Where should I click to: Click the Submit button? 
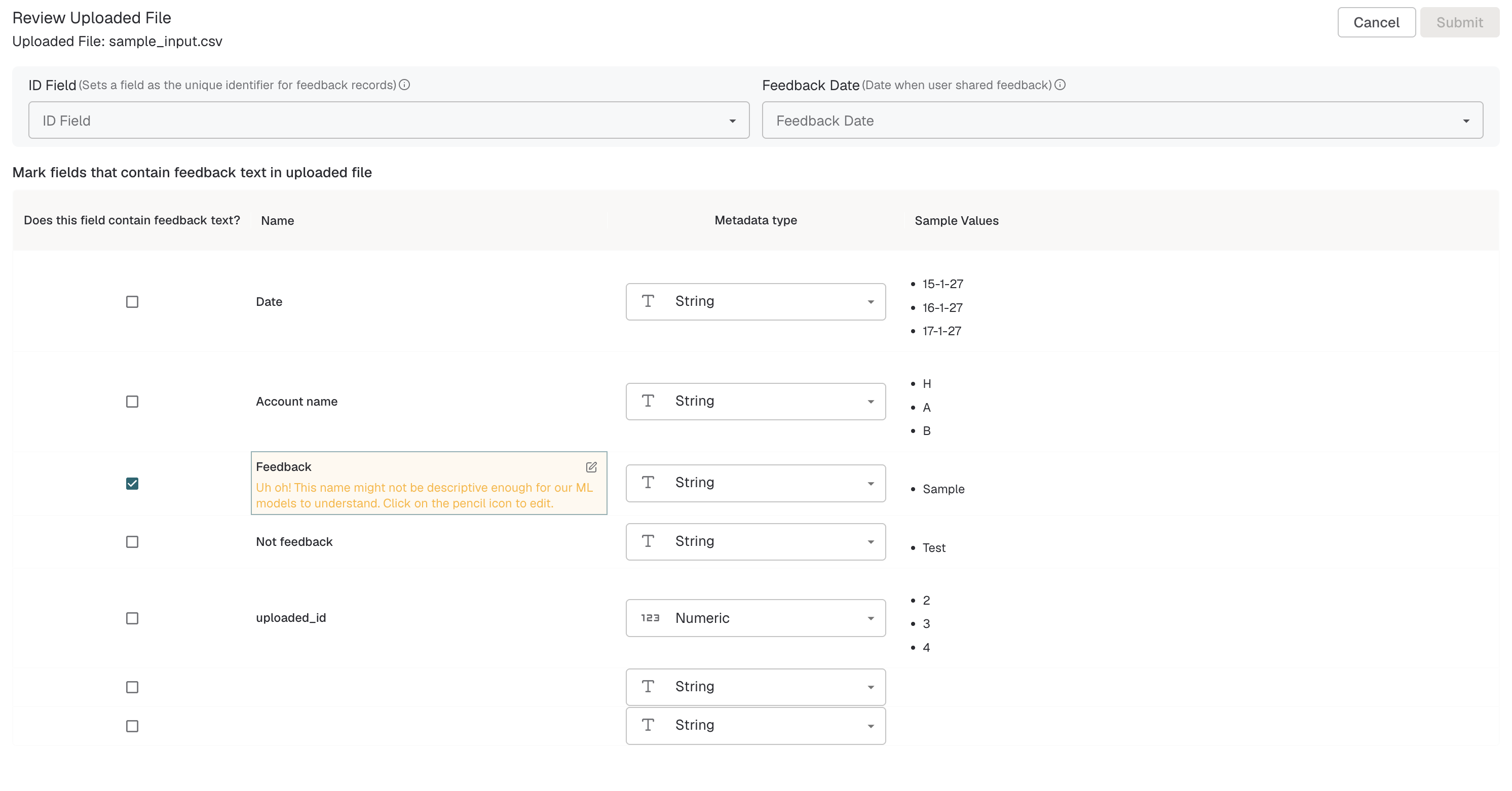1460,22
